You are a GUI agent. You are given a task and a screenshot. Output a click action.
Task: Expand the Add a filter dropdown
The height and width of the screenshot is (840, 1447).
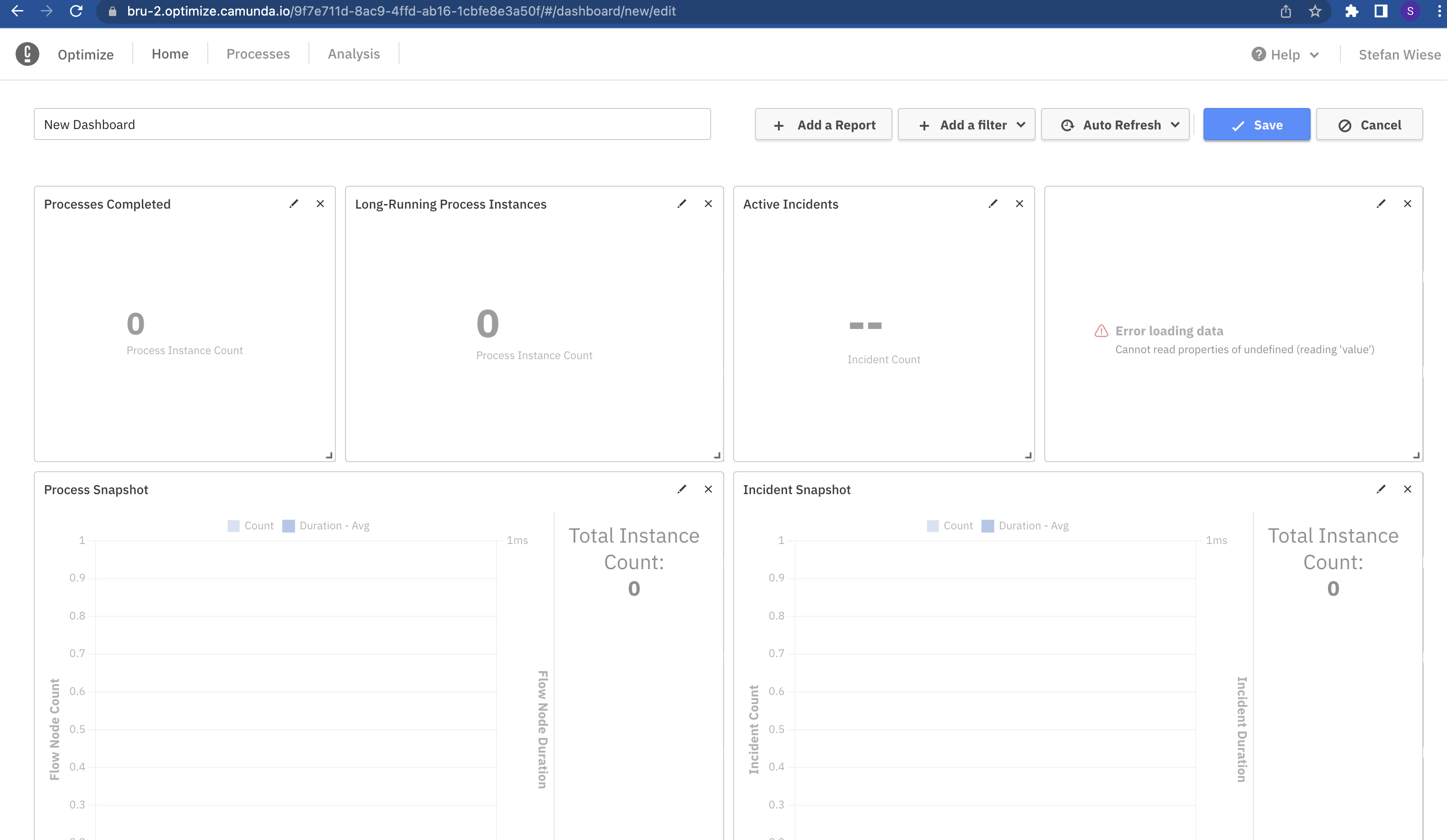(966, 124)
